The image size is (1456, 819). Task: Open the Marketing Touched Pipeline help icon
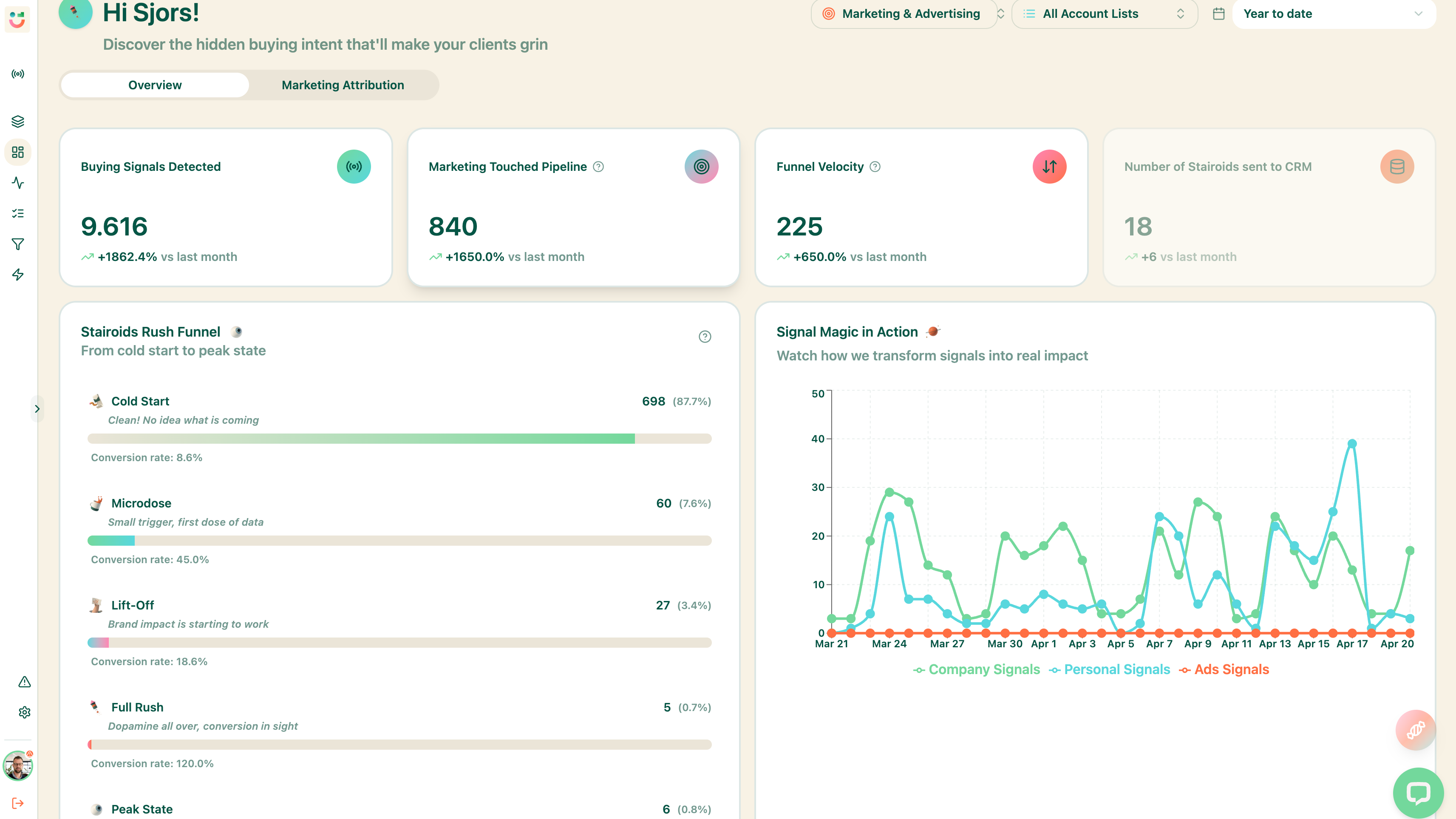[598, 167]
